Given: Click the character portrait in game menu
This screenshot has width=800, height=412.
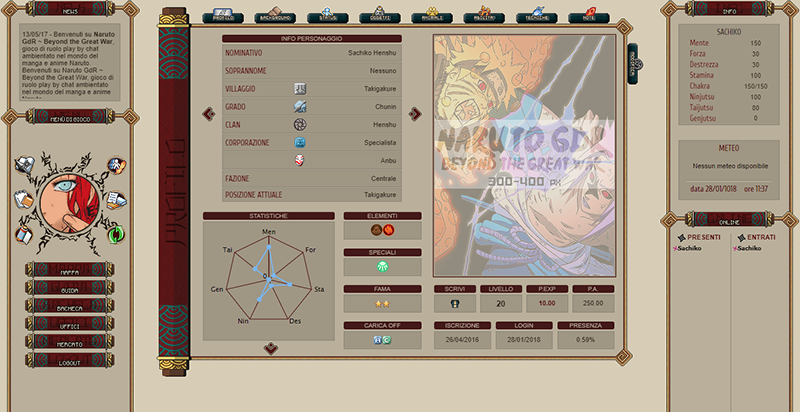Looking at the screenshot, I should coord(69,202).
